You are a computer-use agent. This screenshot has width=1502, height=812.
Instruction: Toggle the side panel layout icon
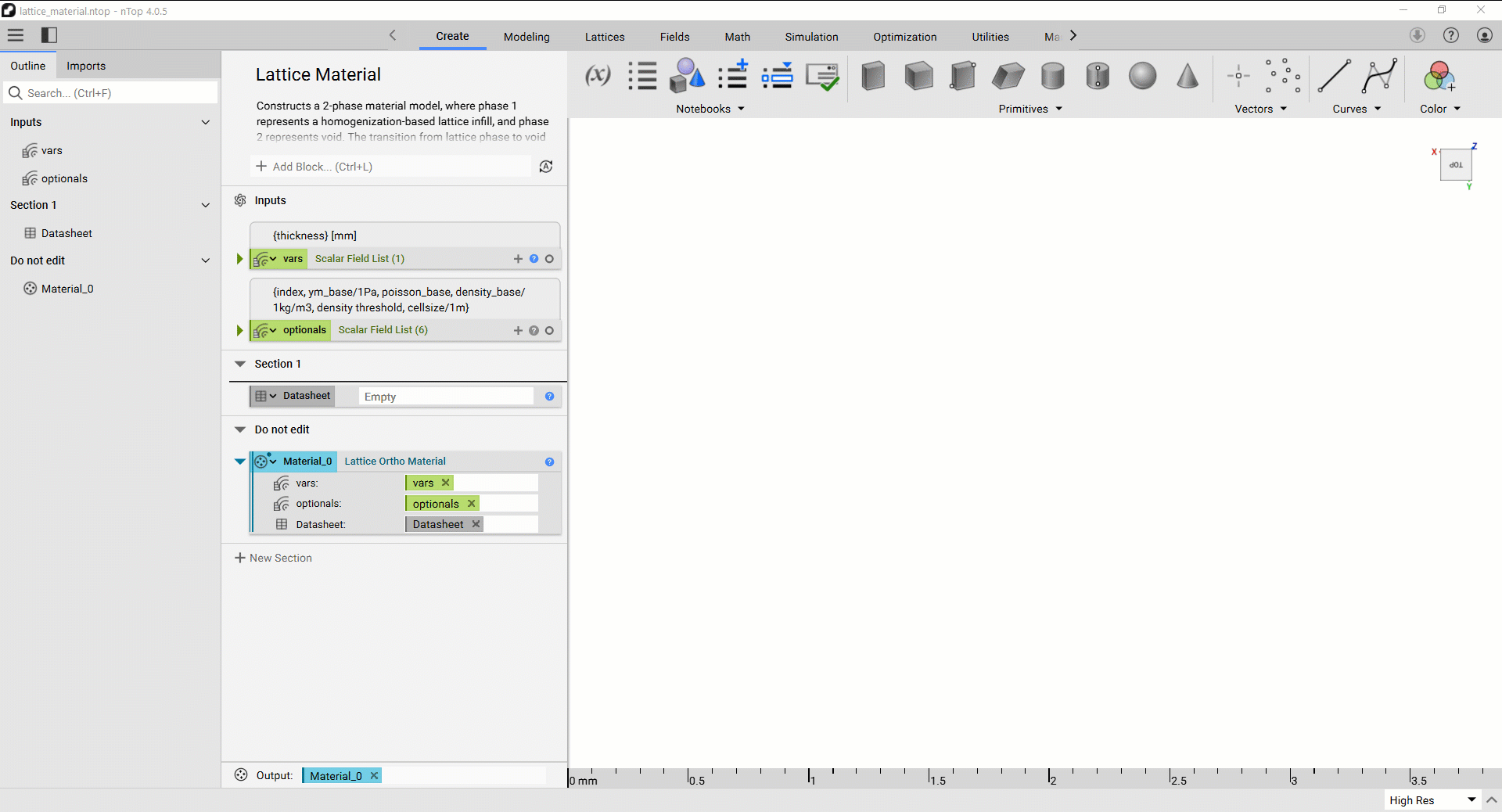tap(49, 35)
